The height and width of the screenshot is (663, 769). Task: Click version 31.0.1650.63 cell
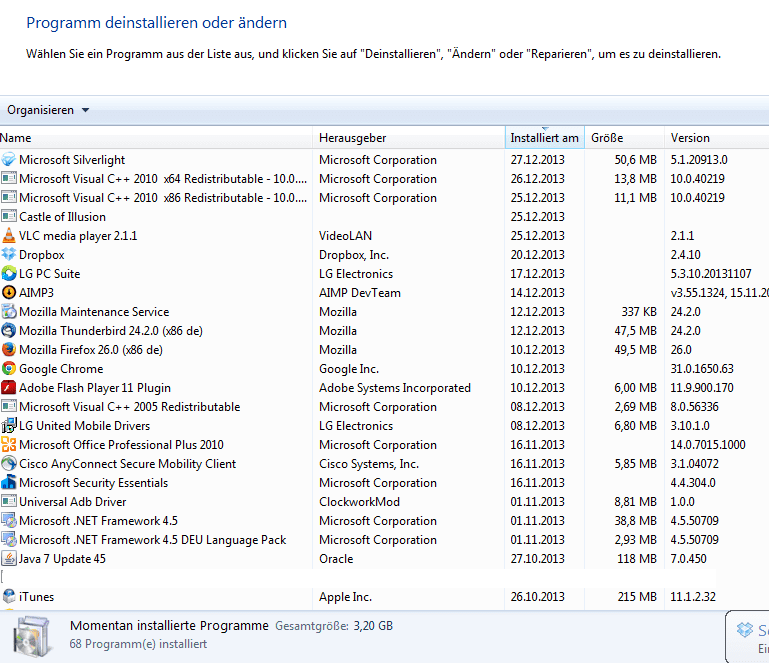(702, 369)
